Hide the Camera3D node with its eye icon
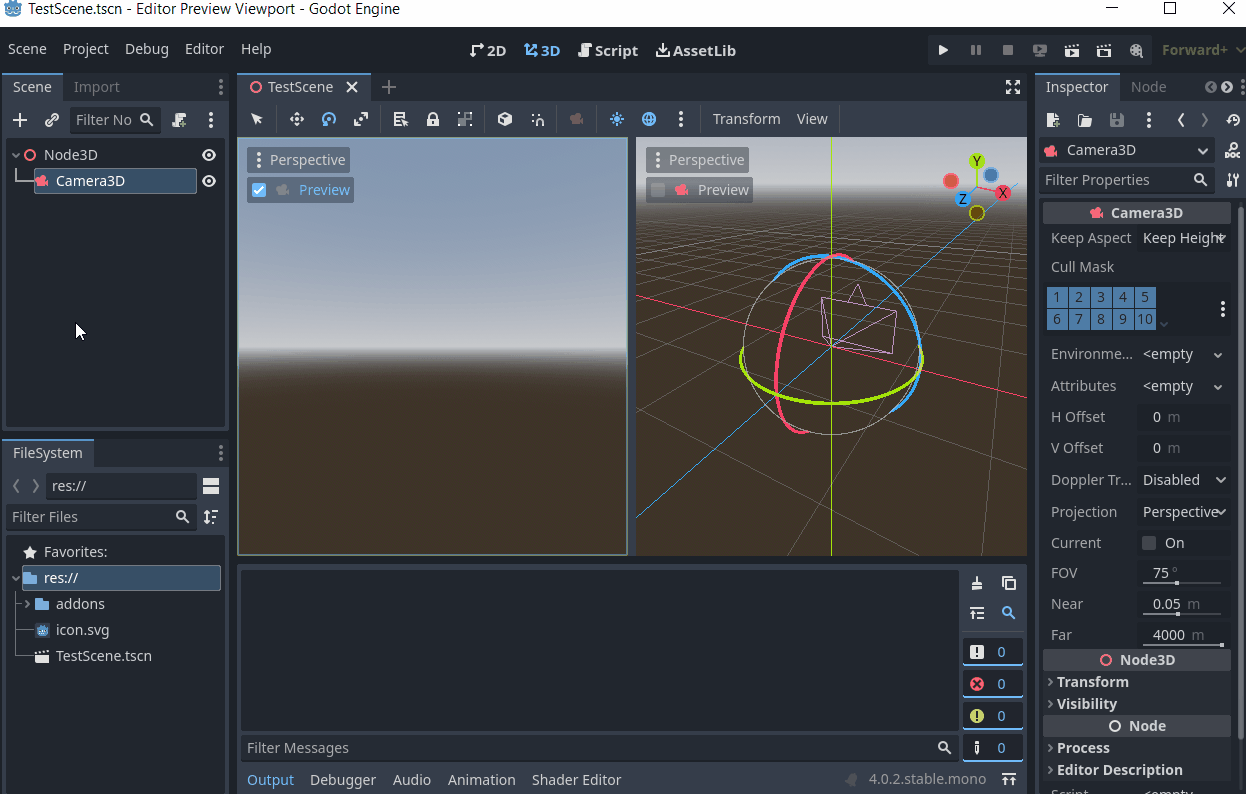Image resolution: width=1246 pixels, height=794 pixels. coord(208,181)
